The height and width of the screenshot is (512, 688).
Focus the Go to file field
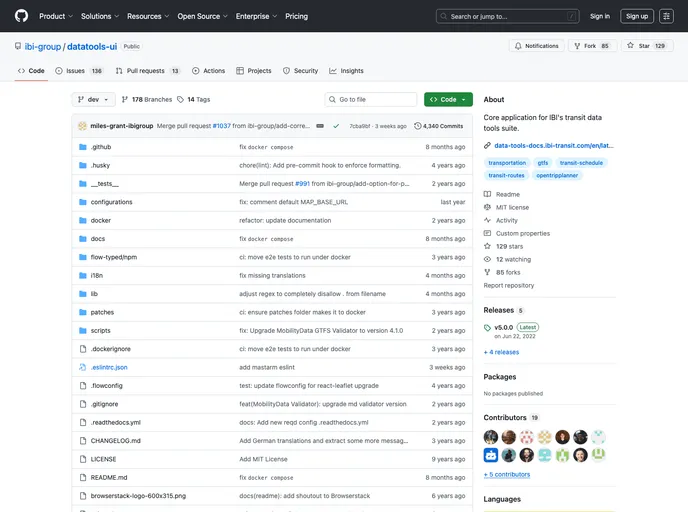click(x=371, y=100)
